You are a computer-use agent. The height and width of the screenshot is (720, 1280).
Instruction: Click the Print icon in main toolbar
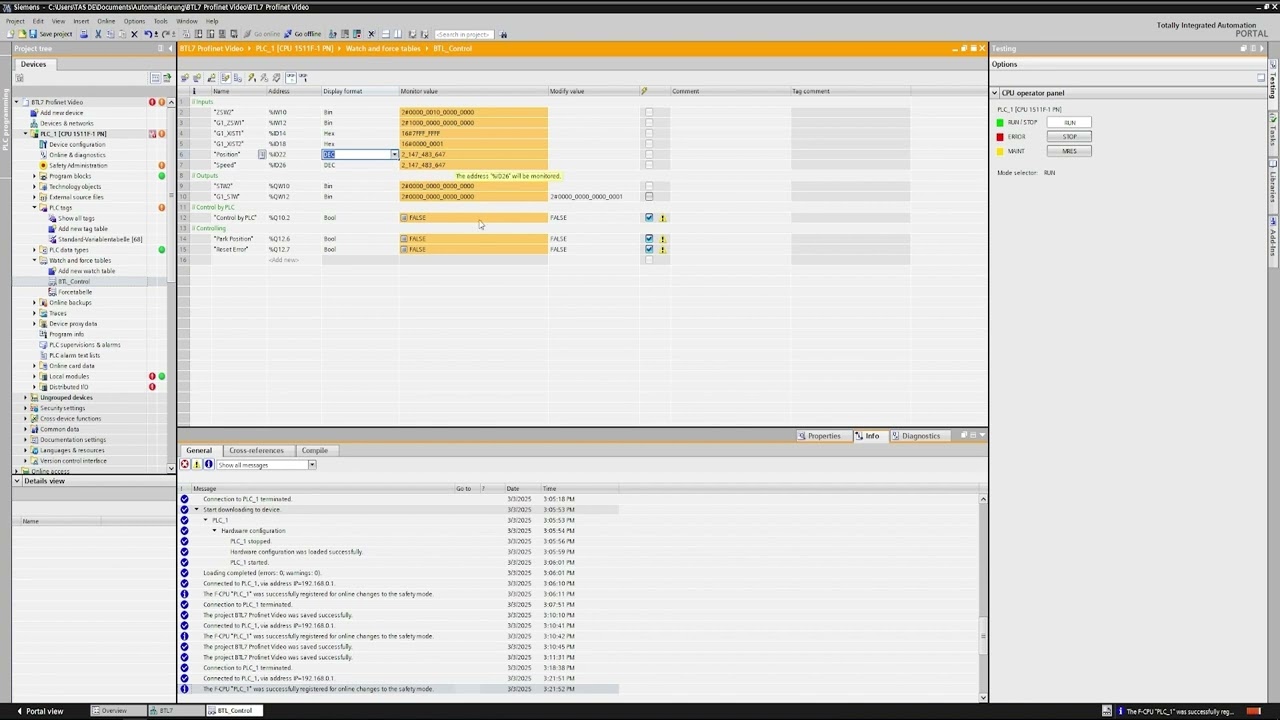click(84, 34)
